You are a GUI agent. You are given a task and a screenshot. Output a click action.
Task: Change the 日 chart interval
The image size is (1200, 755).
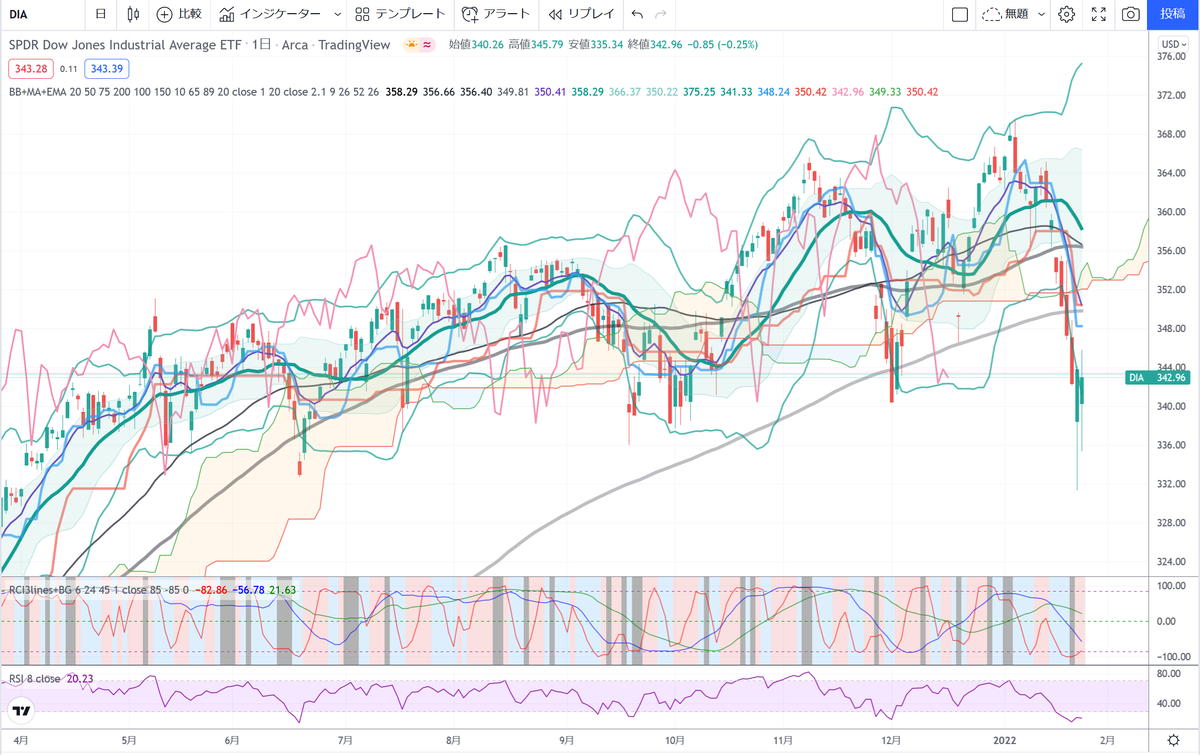coord(100,14)
